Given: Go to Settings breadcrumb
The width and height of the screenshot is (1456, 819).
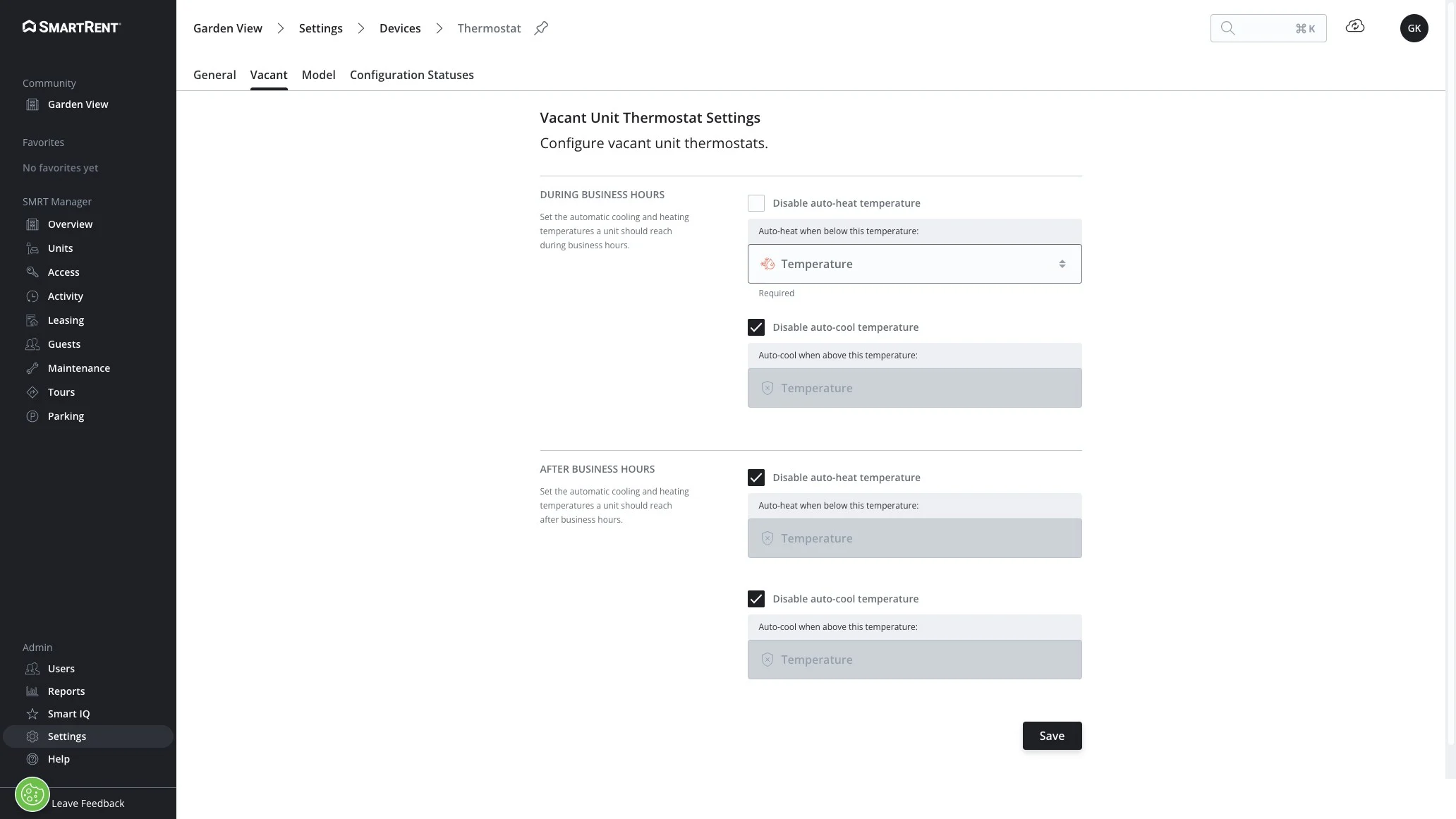Looking at the screenshot, I should [321, 28].
